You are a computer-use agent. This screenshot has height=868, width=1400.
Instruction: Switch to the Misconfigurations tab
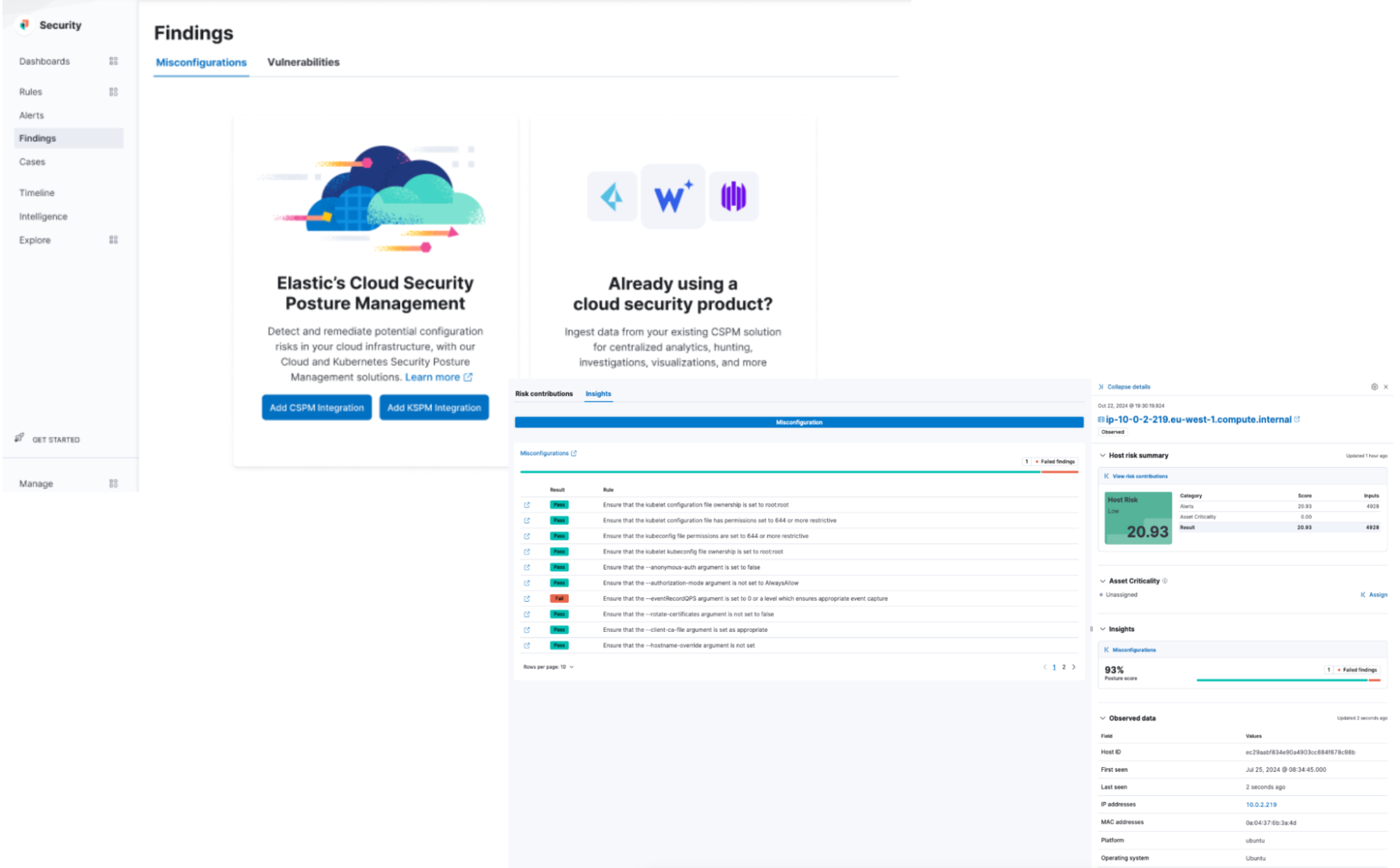[x=201, y=62]
